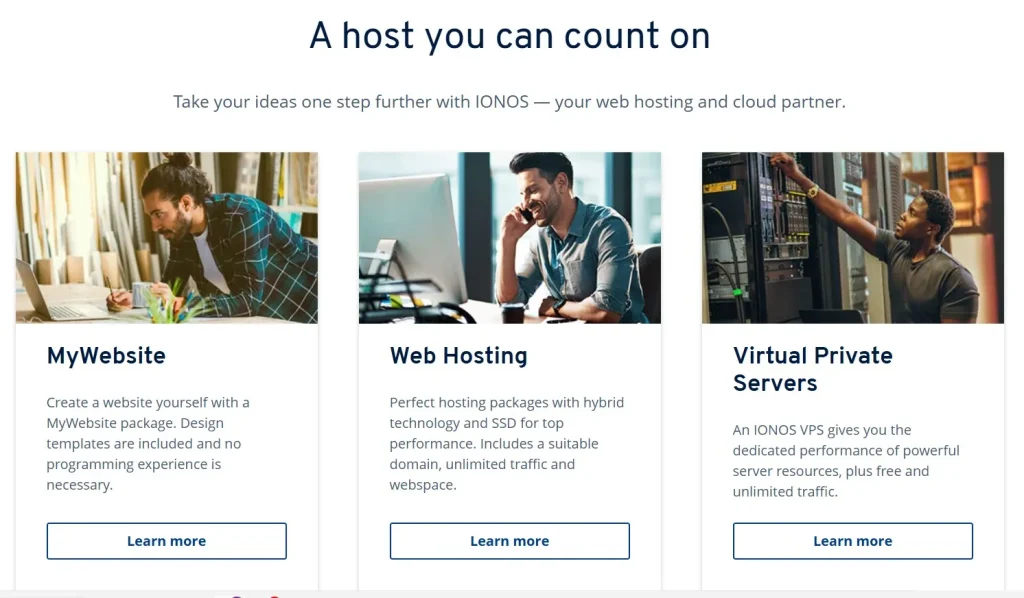1024x598 pixels.
Task: Click the 'A host you can count on' heading
Action: 509,35
